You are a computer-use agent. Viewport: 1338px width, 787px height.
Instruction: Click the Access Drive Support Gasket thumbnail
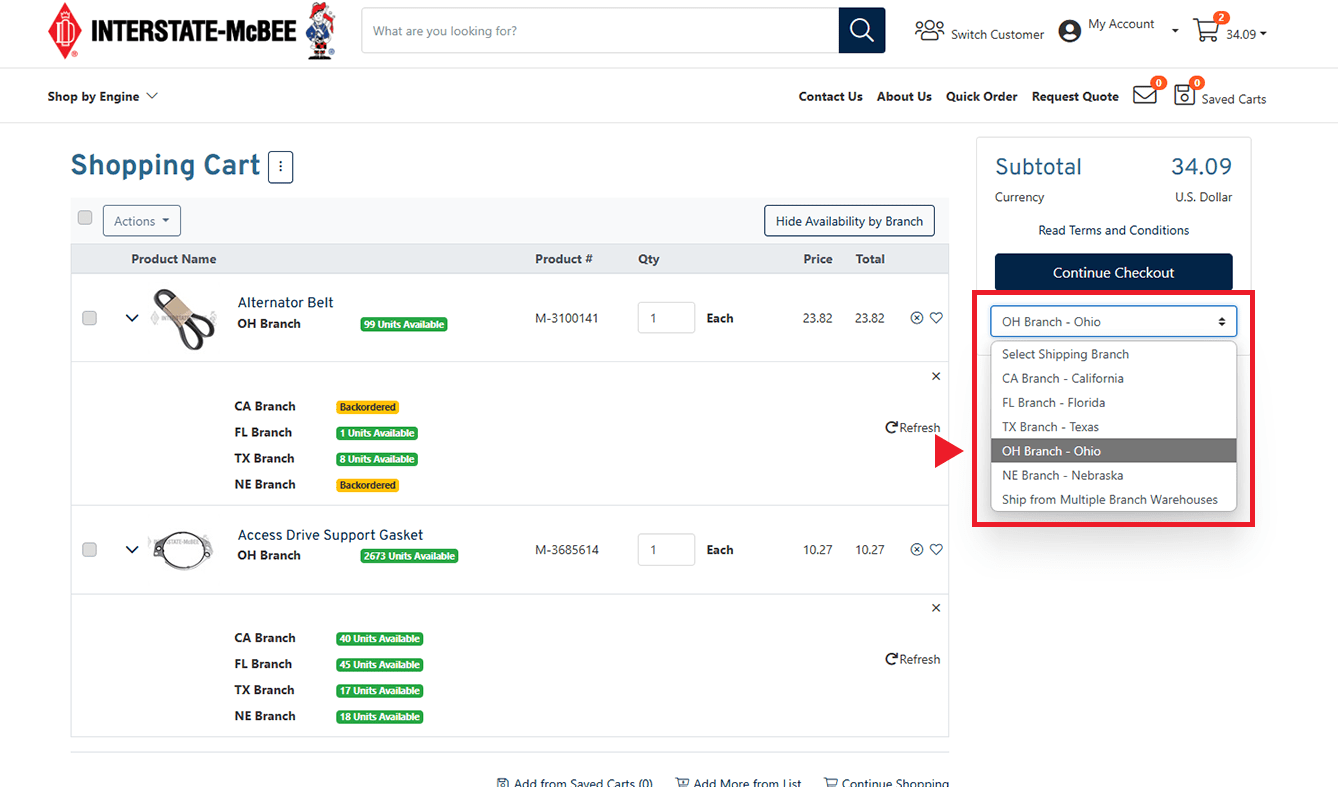(x=182, y=550)
